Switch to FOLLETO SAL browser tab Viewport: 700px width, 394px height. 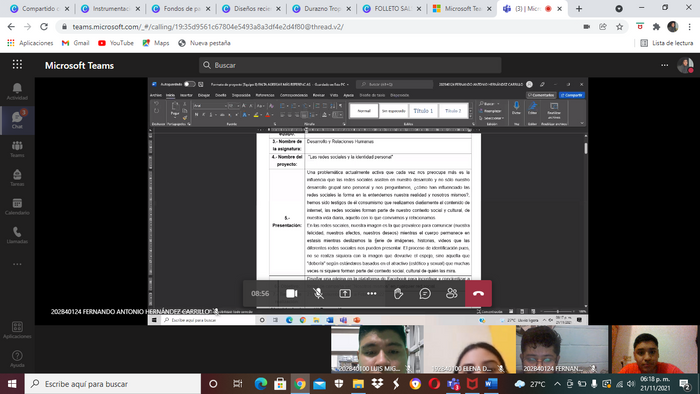click(392, 8)
